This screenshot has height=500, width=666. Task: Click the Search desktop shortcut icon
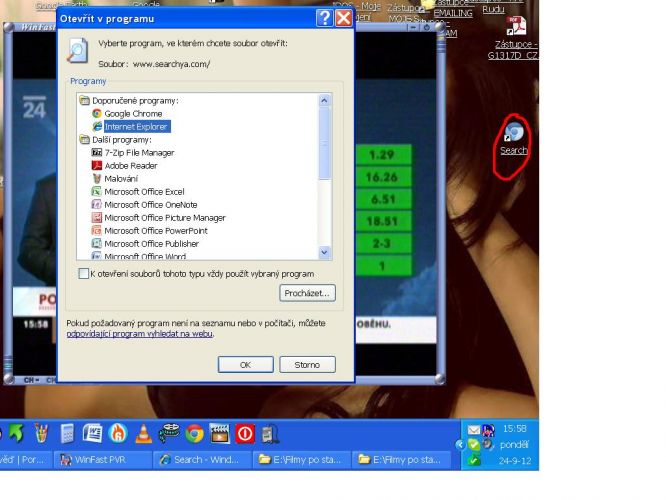click(x=514, y=139)
